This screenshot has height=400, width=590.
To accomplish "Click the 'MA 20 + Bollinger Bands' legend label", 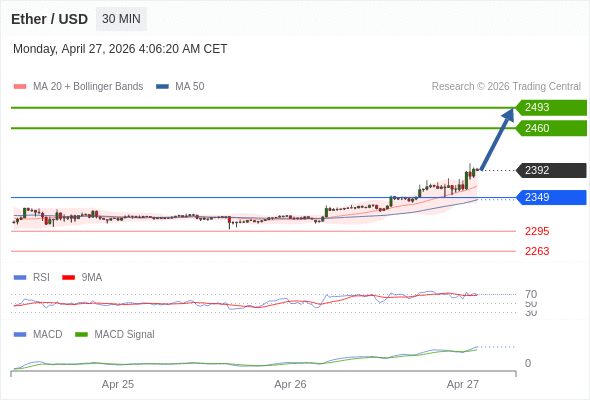I will 88,87.
